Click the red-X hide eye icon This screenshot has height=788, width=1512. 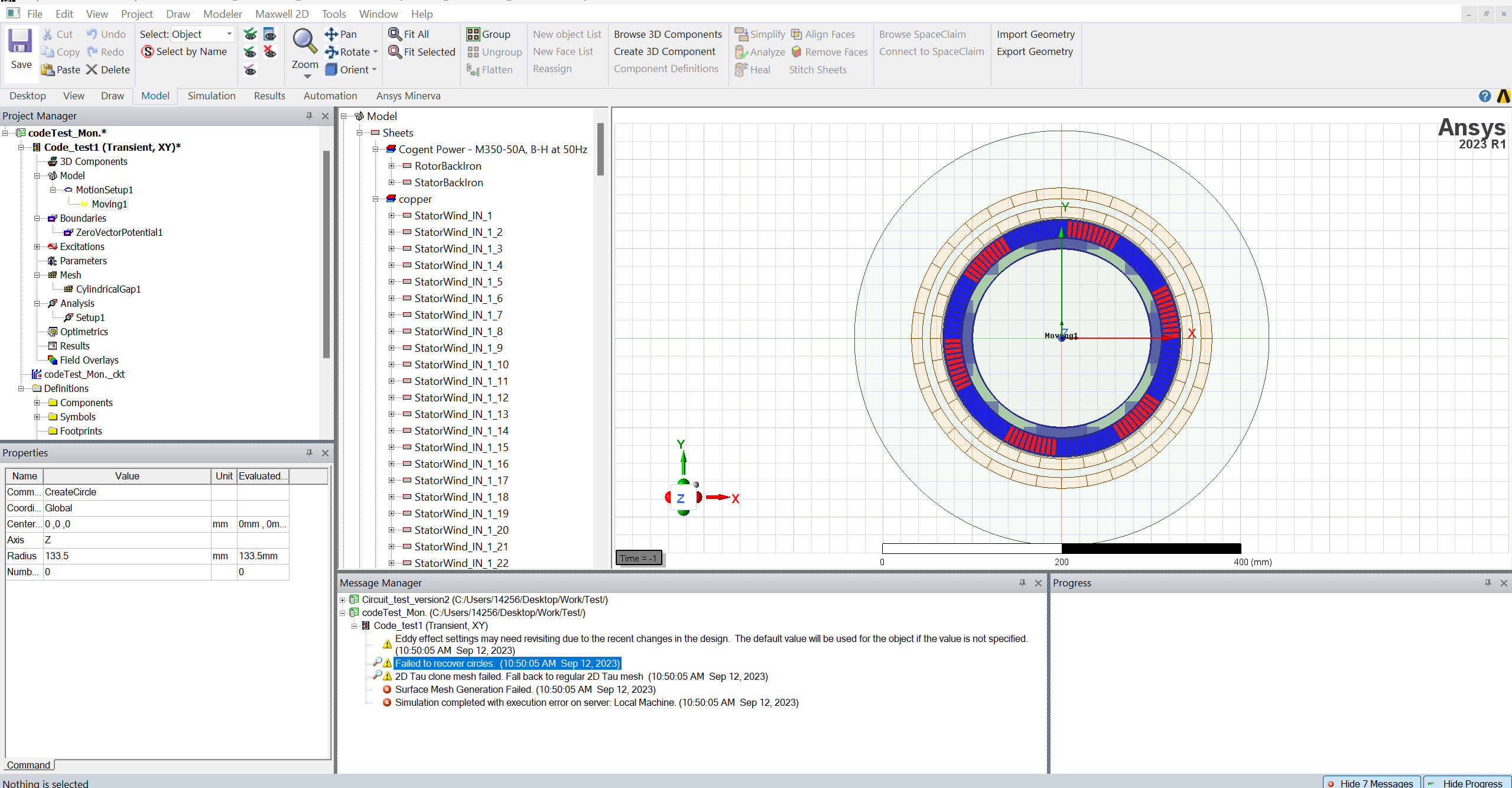(270, 52)
